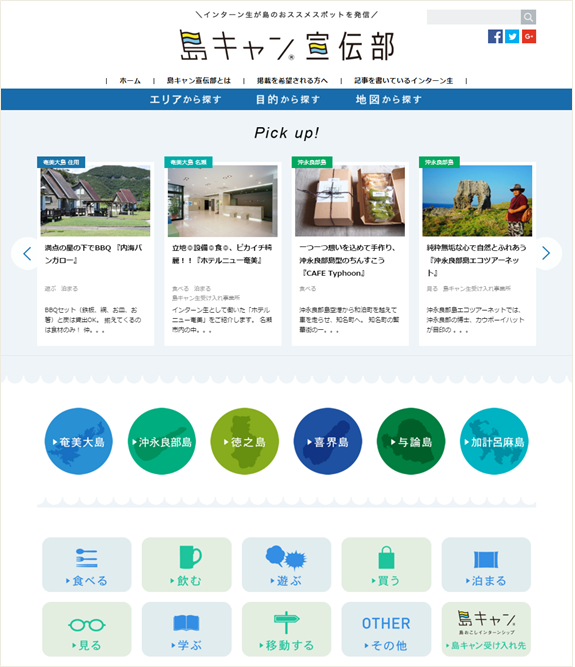Select the 奄美大島 island circle
Image resolution: width=575 pixels, height=667 pixels.
(x=79, y=442)
